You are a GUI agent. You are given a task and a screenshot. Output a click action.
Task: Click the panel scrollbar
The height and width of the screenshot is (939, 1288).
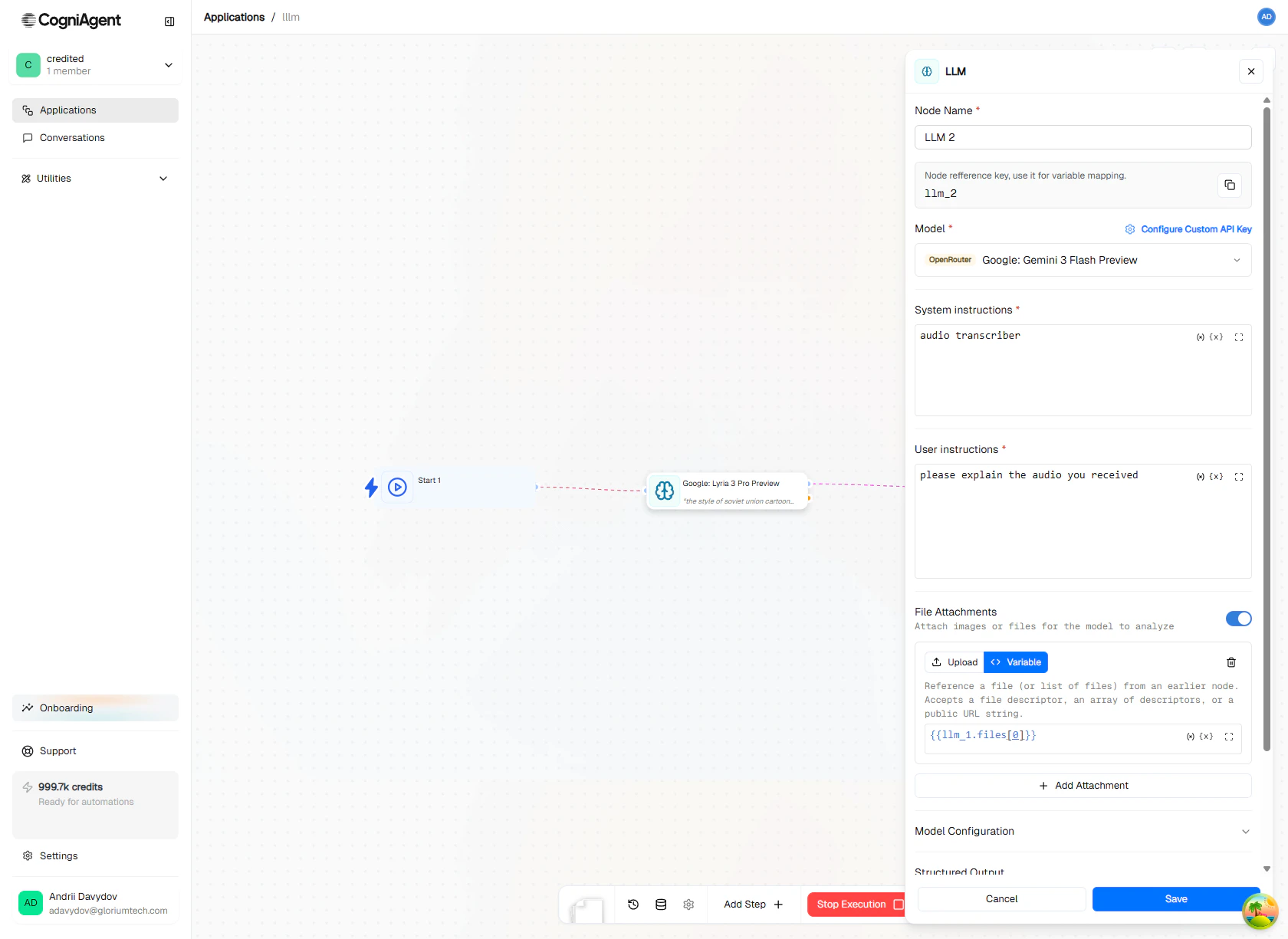click(1267, 429)
